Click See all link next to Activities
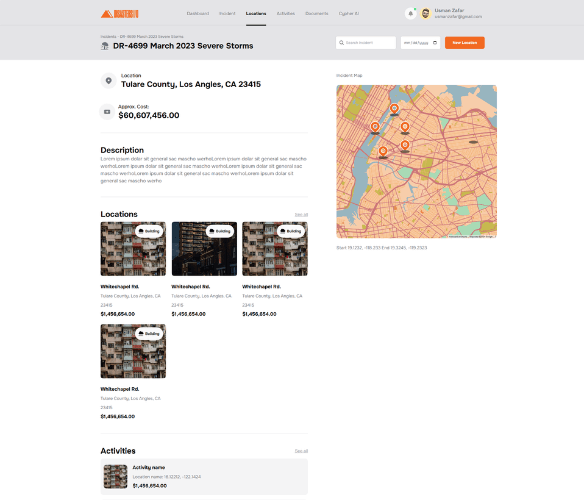This screenshot has width=584, height=500. pos(301,451)
